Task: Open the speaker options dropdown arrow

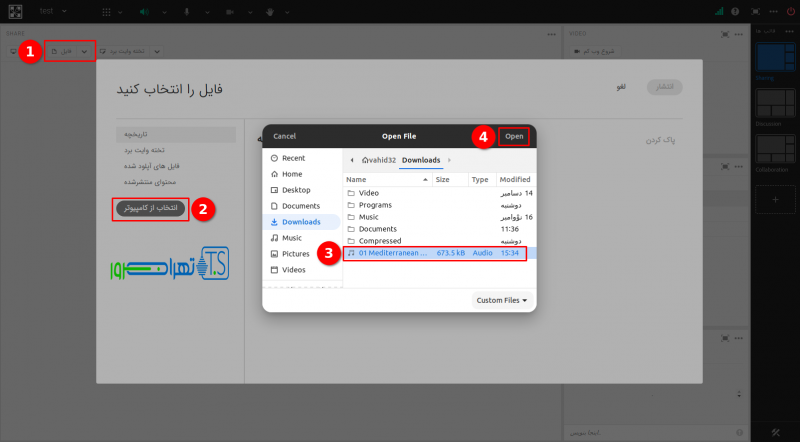Action: [164, 12]
